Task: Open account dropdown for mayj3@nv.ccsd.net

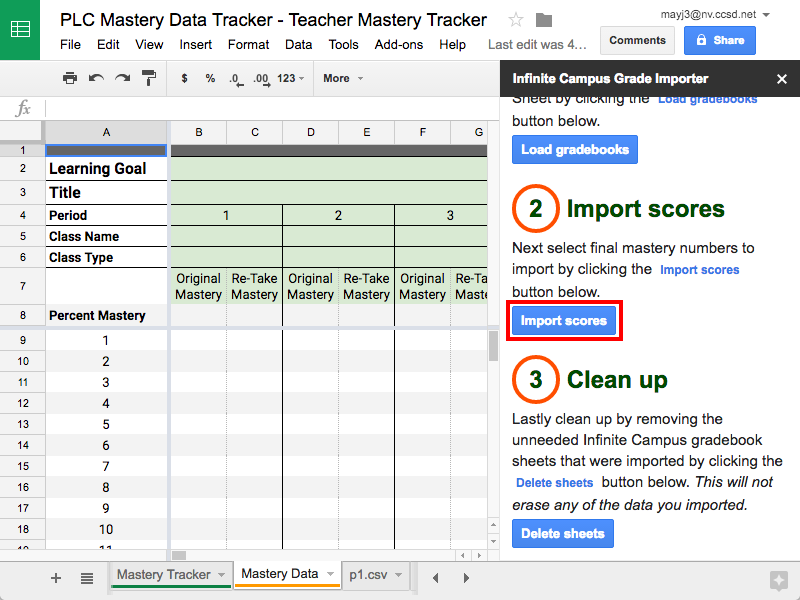Action: point(766,15)
